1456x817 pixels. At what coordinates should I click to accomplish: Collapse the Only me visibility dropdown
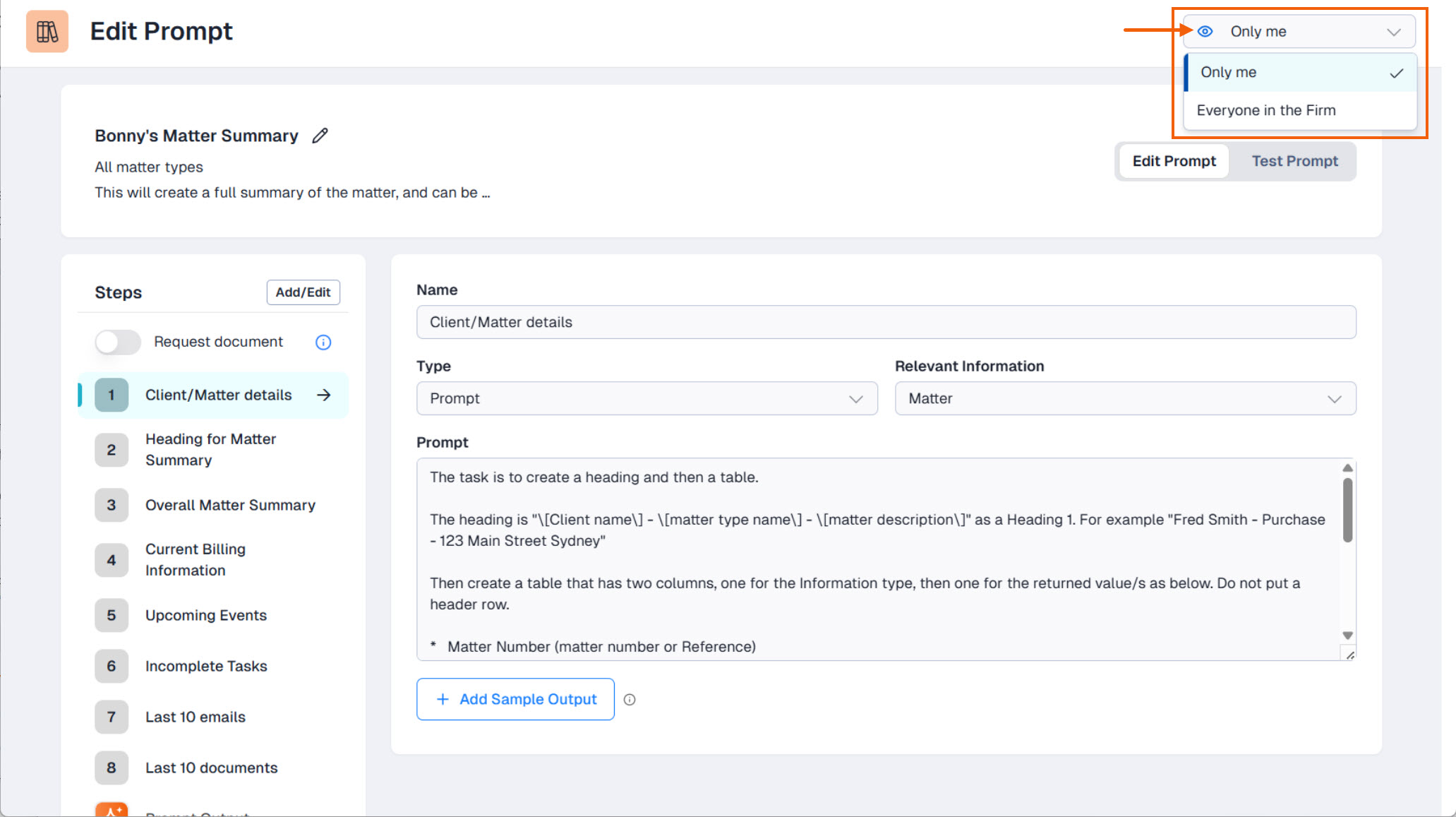tap(1393, 32)
